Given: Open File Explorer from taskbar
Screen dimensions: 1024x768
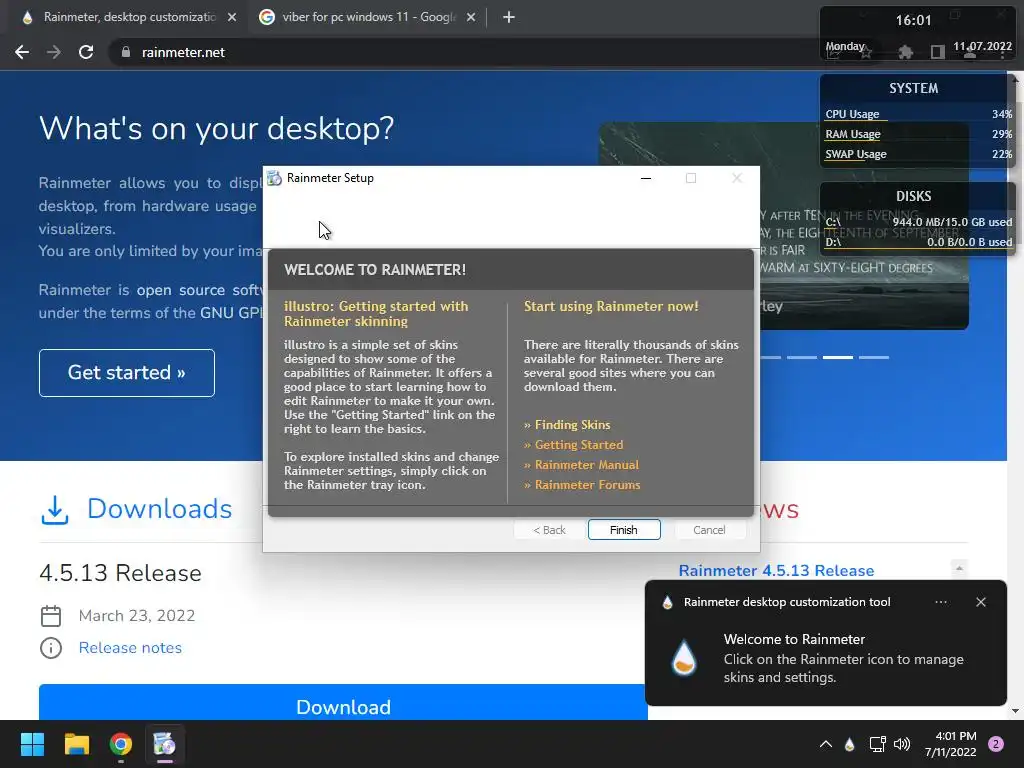Looking at the screenshot, I should 76,744.
